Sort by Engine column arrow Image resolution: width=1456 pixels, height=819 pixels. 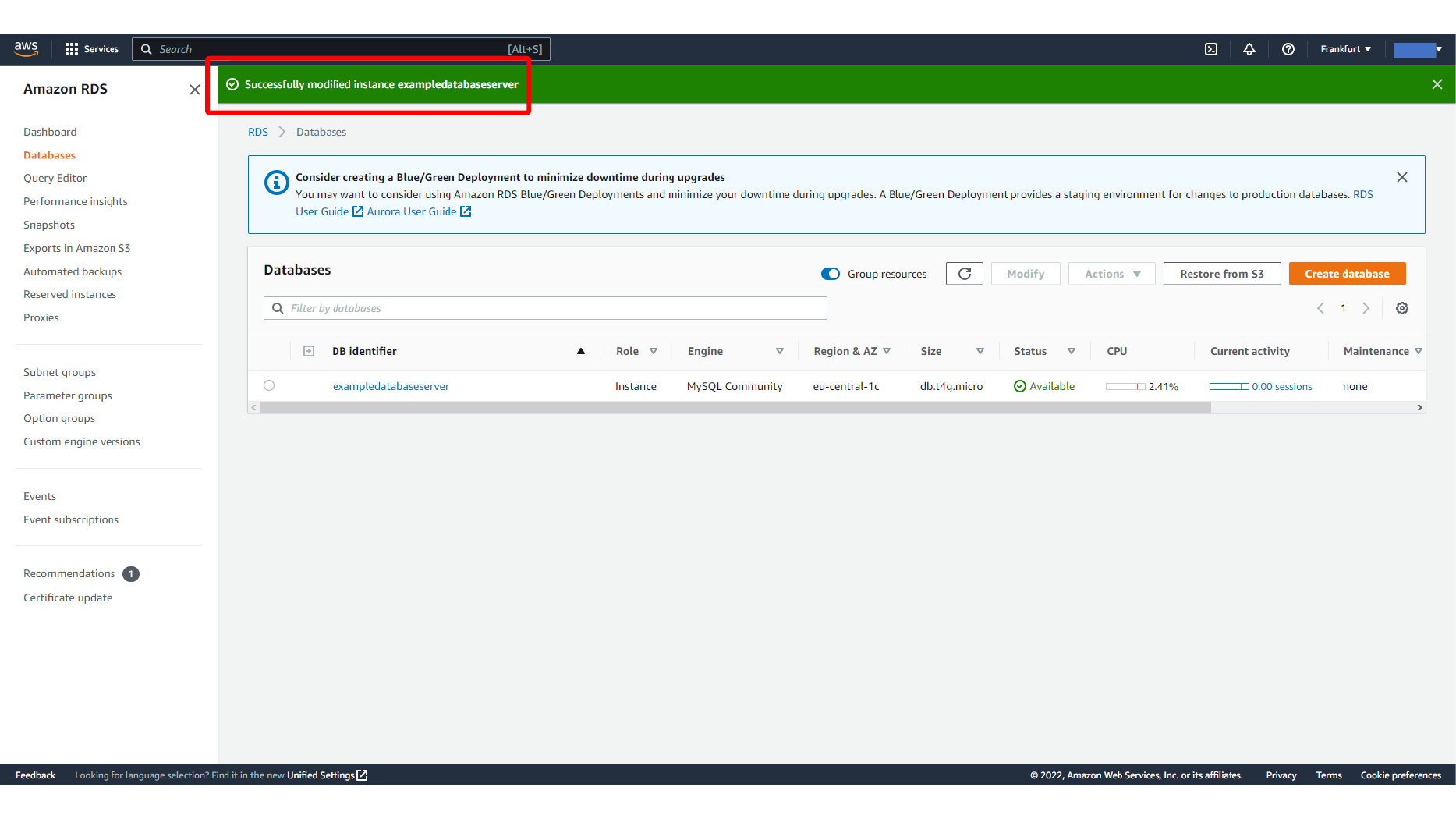(x=779, y=351)
